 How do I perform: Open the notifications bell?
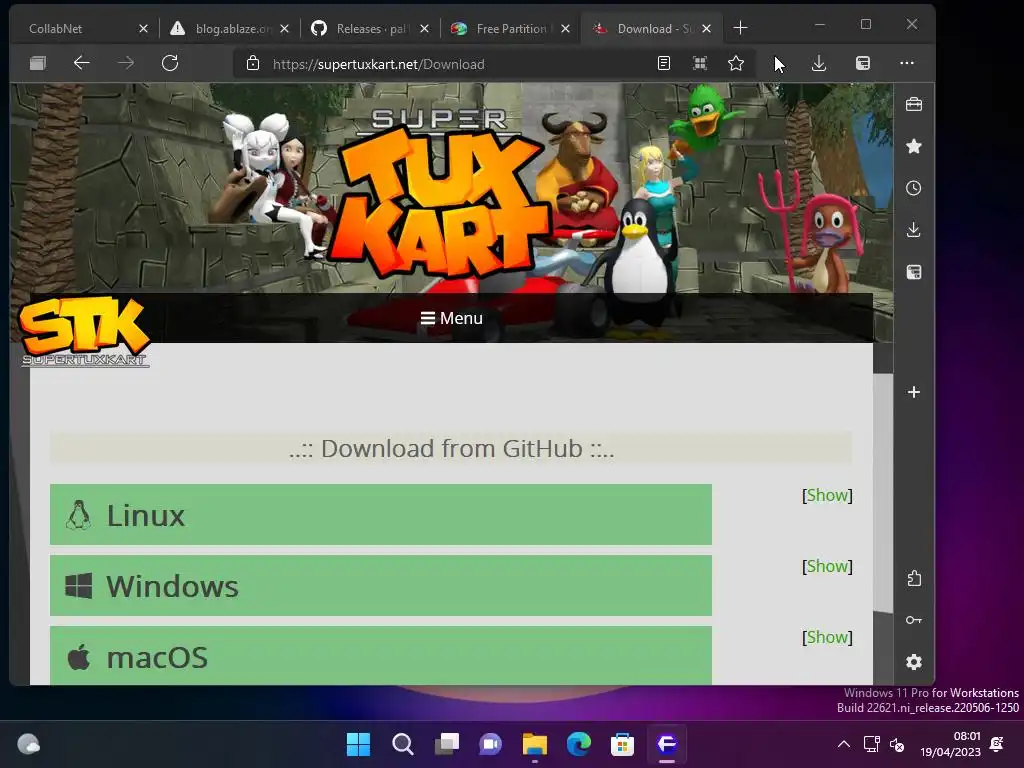[x=997, y=744]
